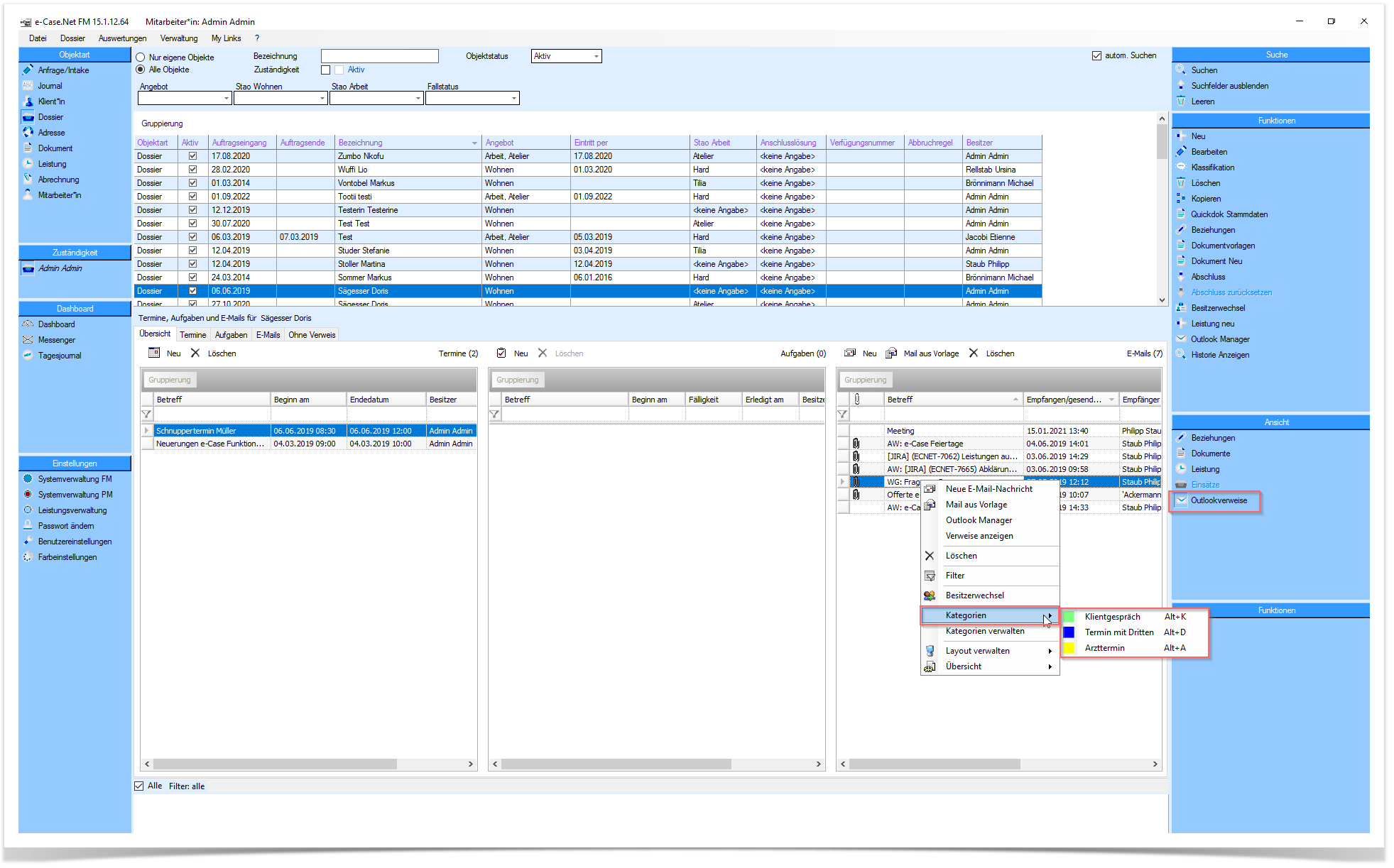Screen dimensions: 1394x868
Task: Toggle the Zuständigkeit checkbox
Action: 326,70
